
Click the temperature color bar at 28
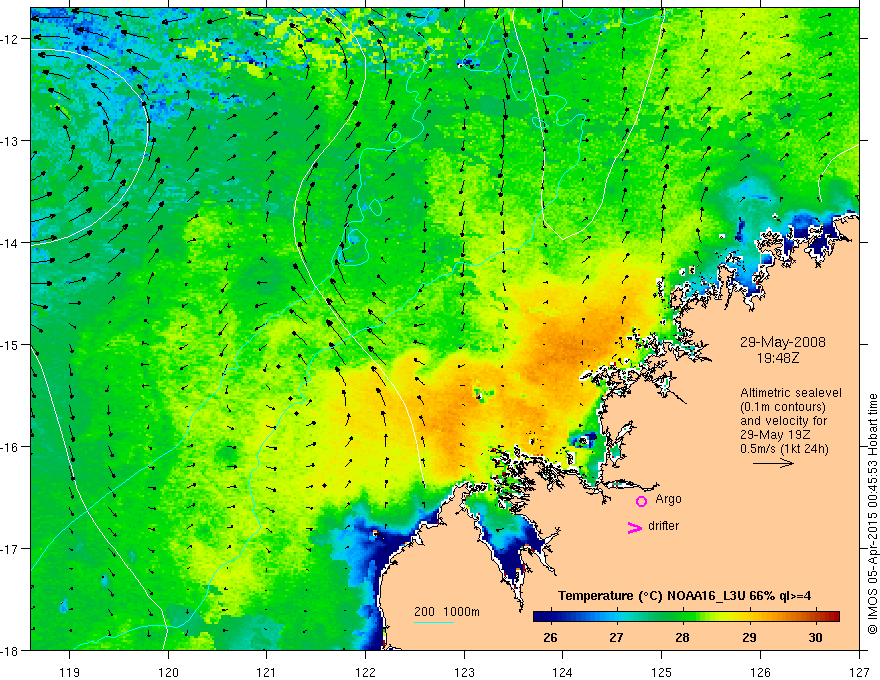pos(682,617)
